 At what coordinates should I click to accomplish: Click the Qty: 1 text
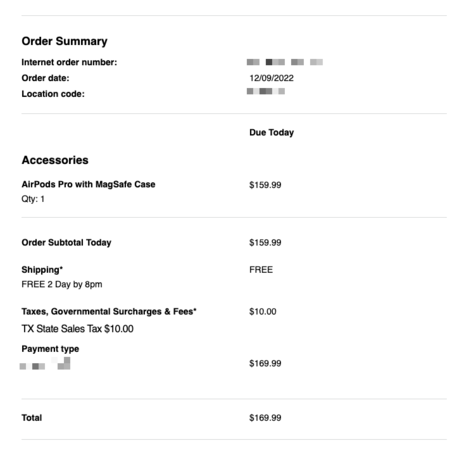click(x=33, y=199)
